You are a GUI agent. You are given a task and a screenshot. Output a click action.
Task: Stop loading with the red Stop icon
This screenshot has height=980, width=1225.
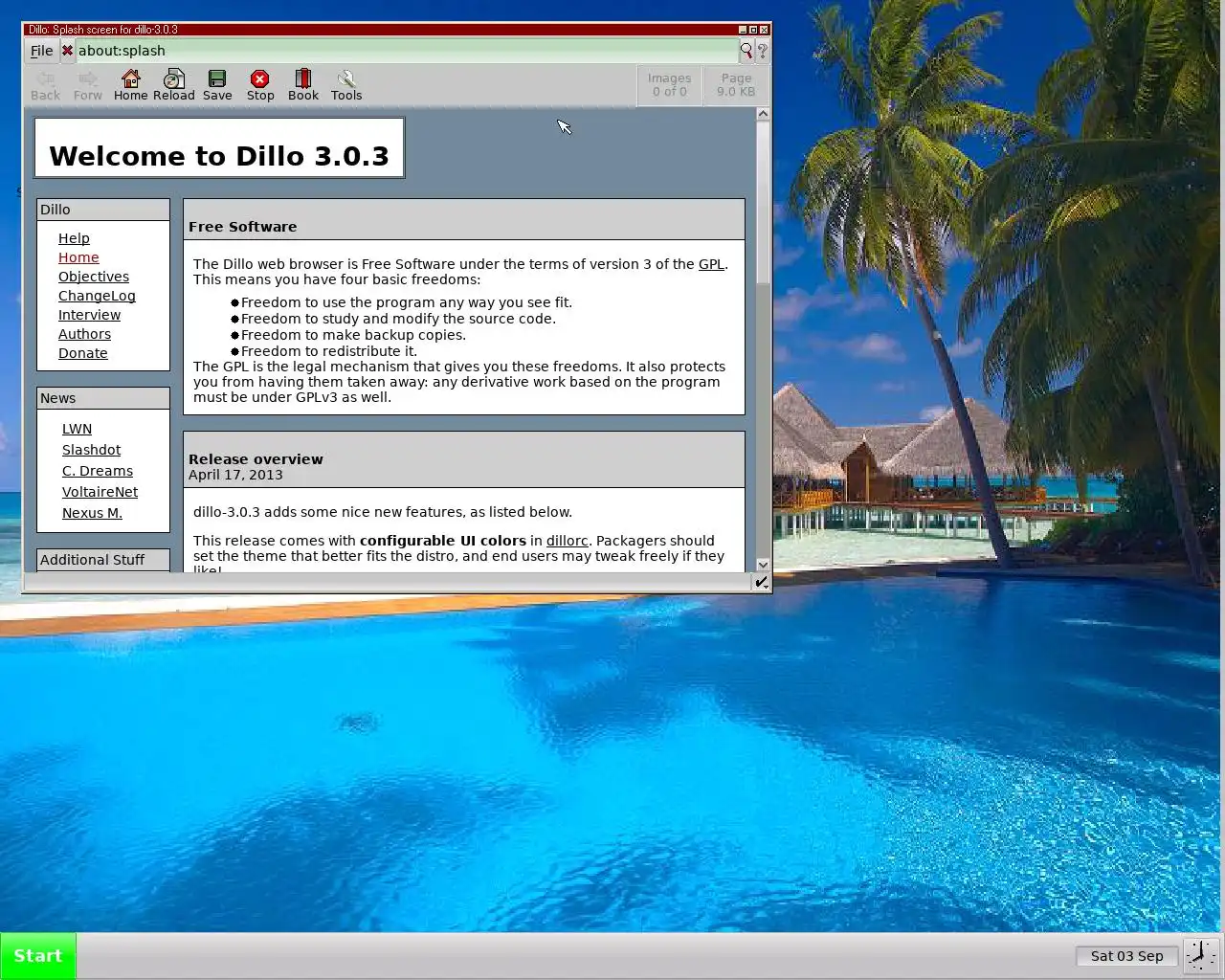pos(260,85)
